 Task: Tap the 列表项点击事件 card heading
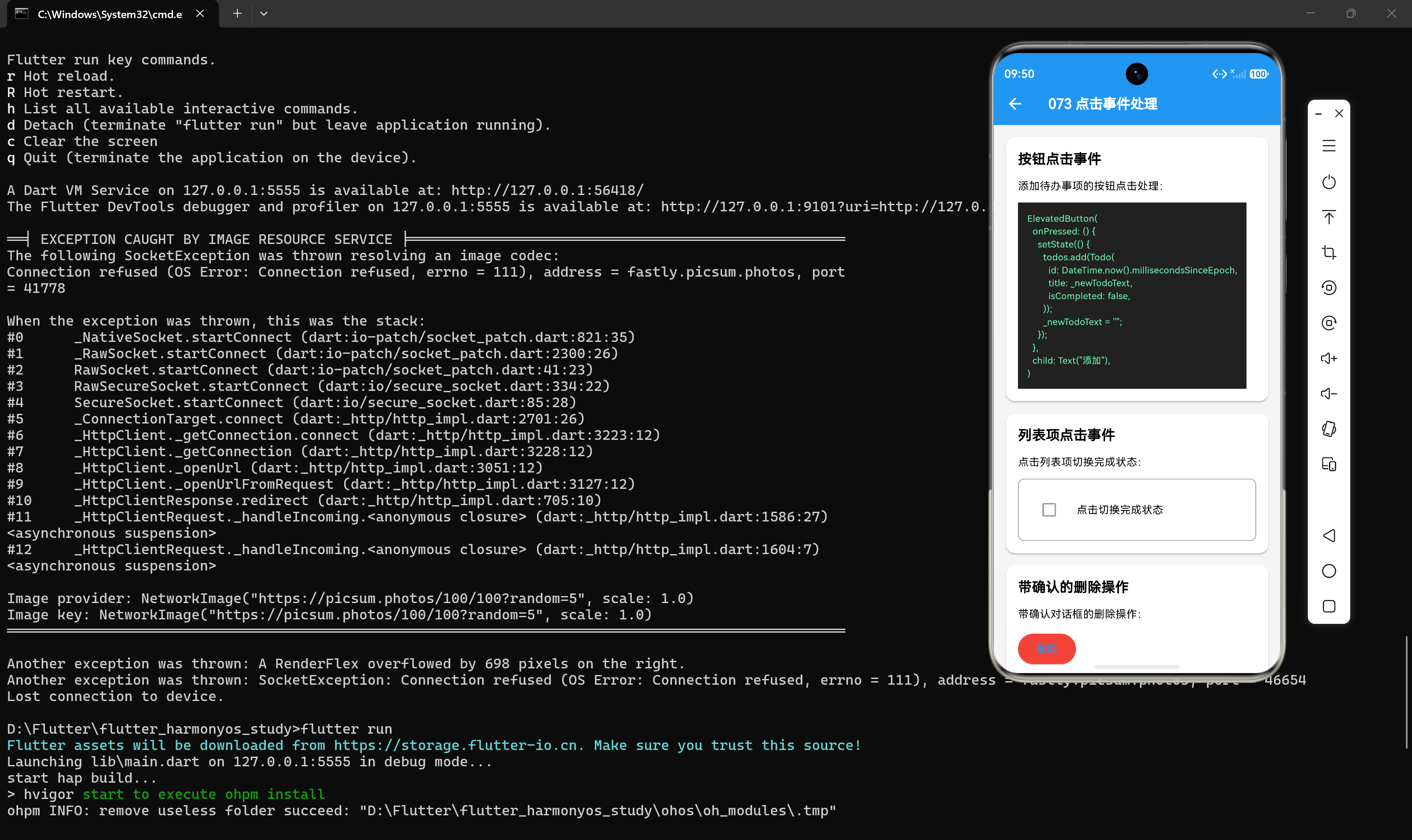click(1066, 435)
